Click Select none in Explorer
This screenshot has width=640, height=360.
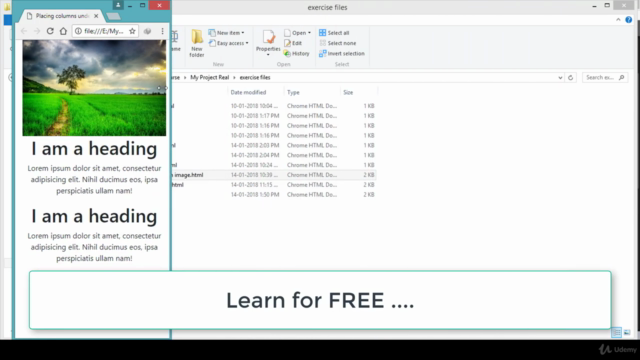[338, 43]
